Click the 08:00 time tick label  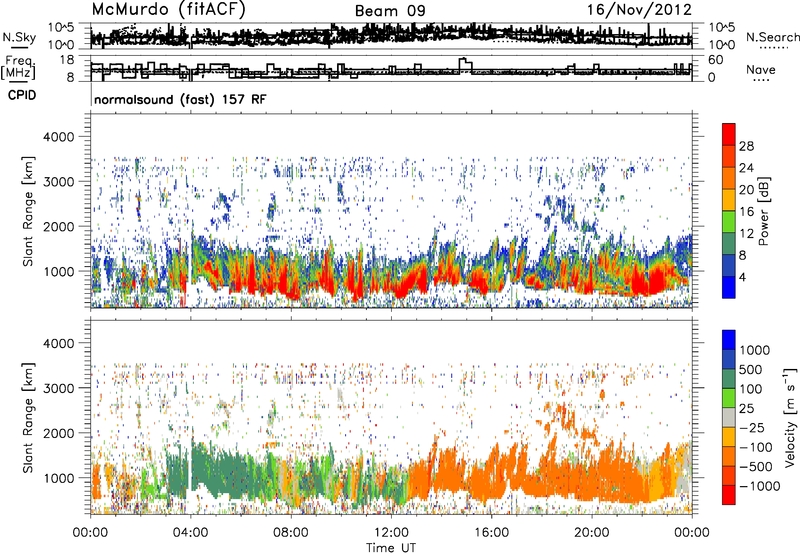coord(291,533)
